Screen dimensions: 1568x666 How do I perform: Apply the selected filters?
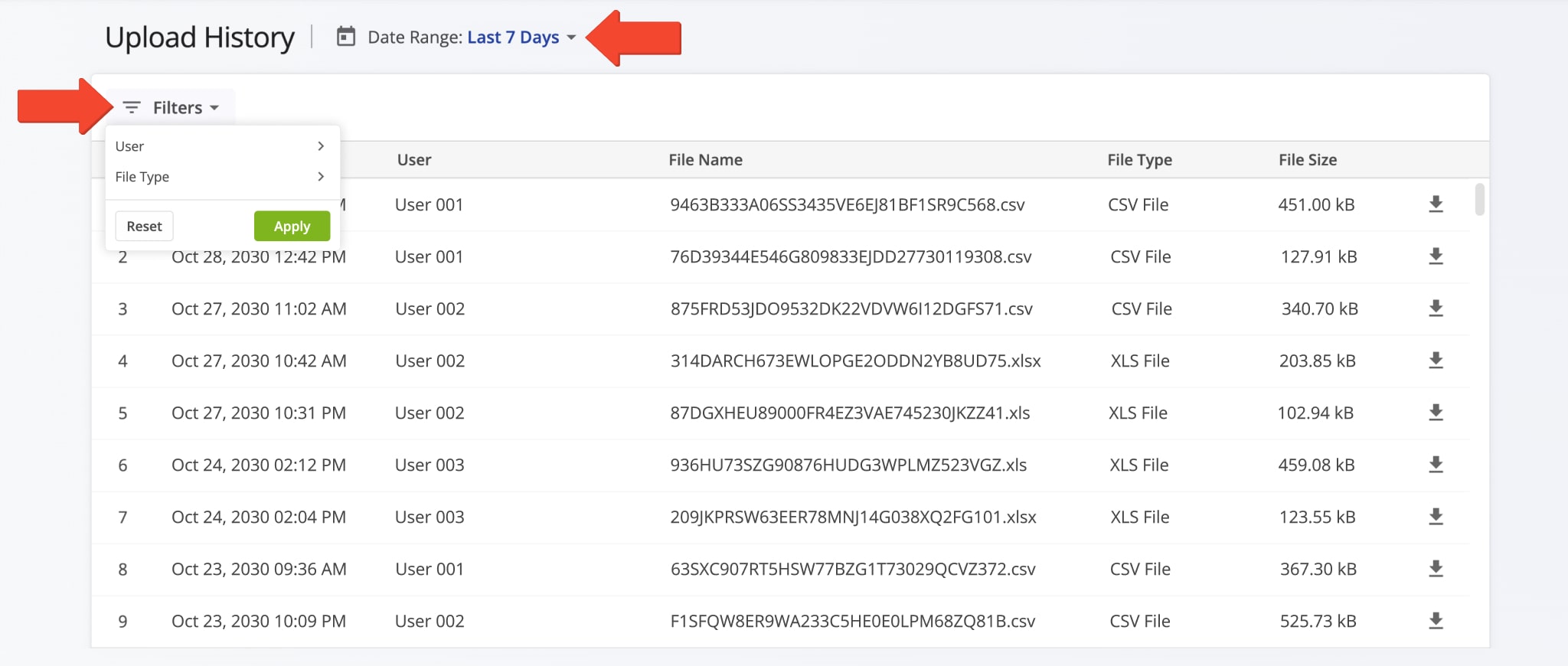[292, 227]
